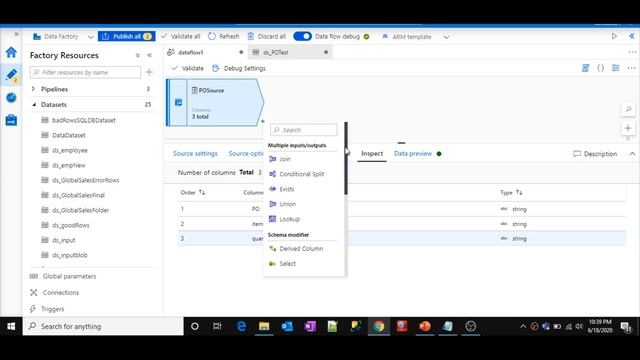640x360 pixels.
Task: Open the tab bar more options ellipsis
Action: [632, 52]
